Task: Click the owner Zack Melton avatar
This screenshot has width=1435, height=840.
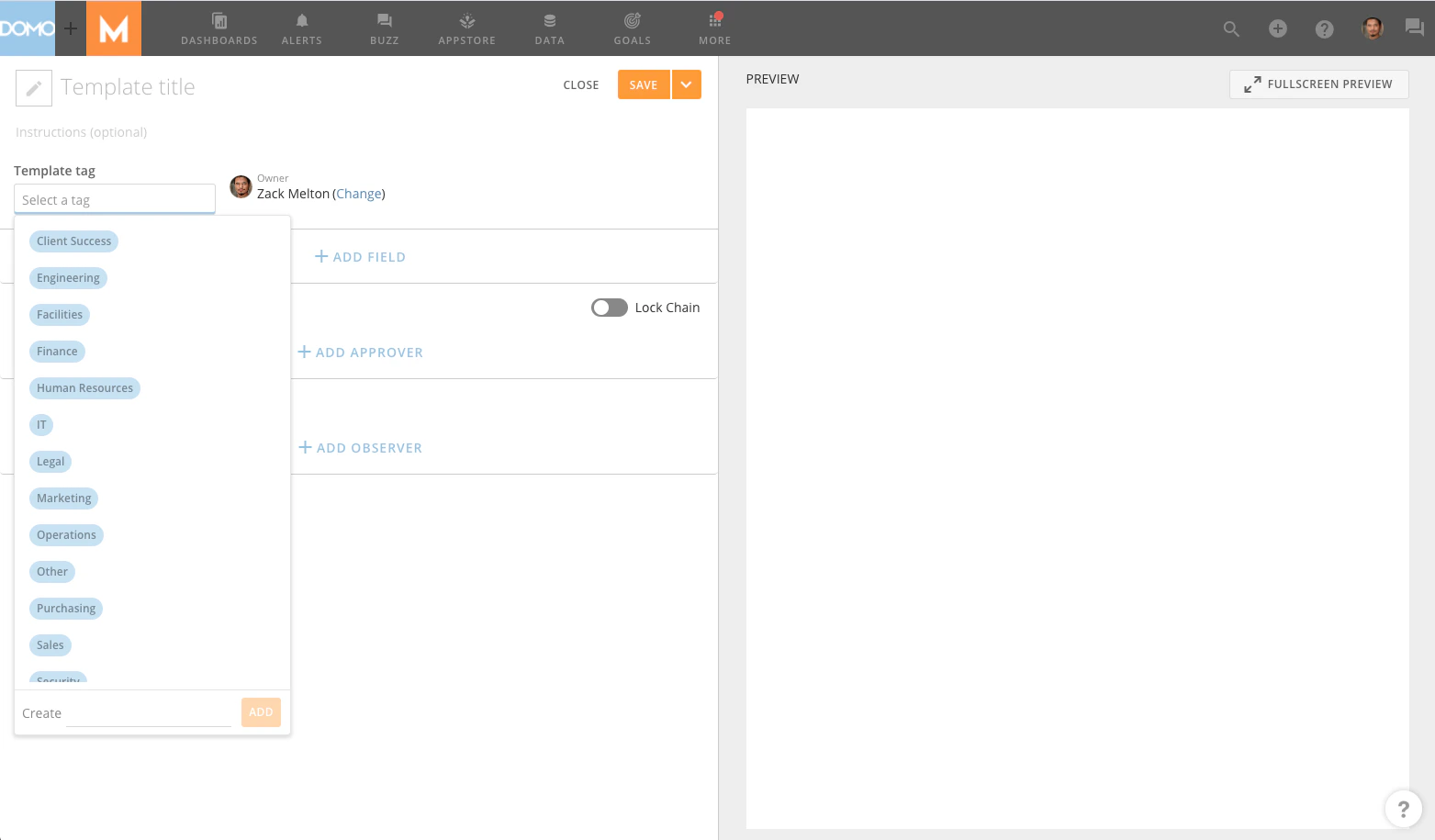Action: [x=241, y=186]
